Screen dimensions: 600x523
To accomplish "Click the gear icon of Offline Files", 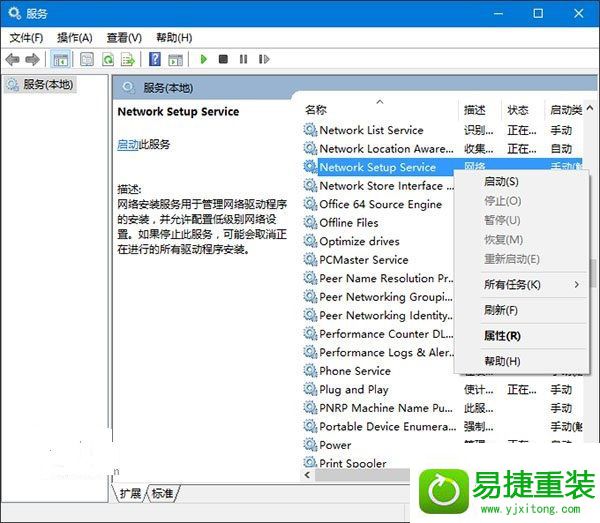I will pos(310,223).
